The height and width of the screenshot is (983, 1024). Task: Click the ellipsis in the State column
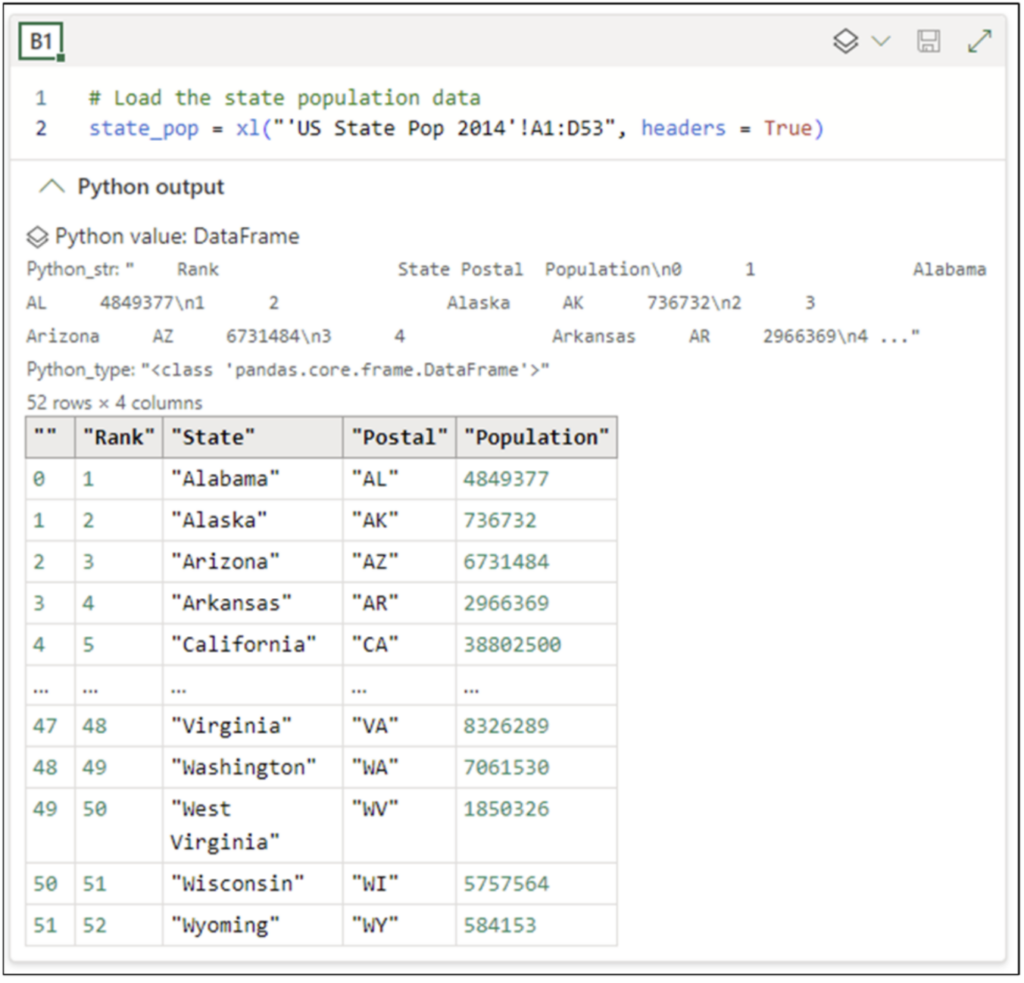pyautogui.click(x=179, y=687)
